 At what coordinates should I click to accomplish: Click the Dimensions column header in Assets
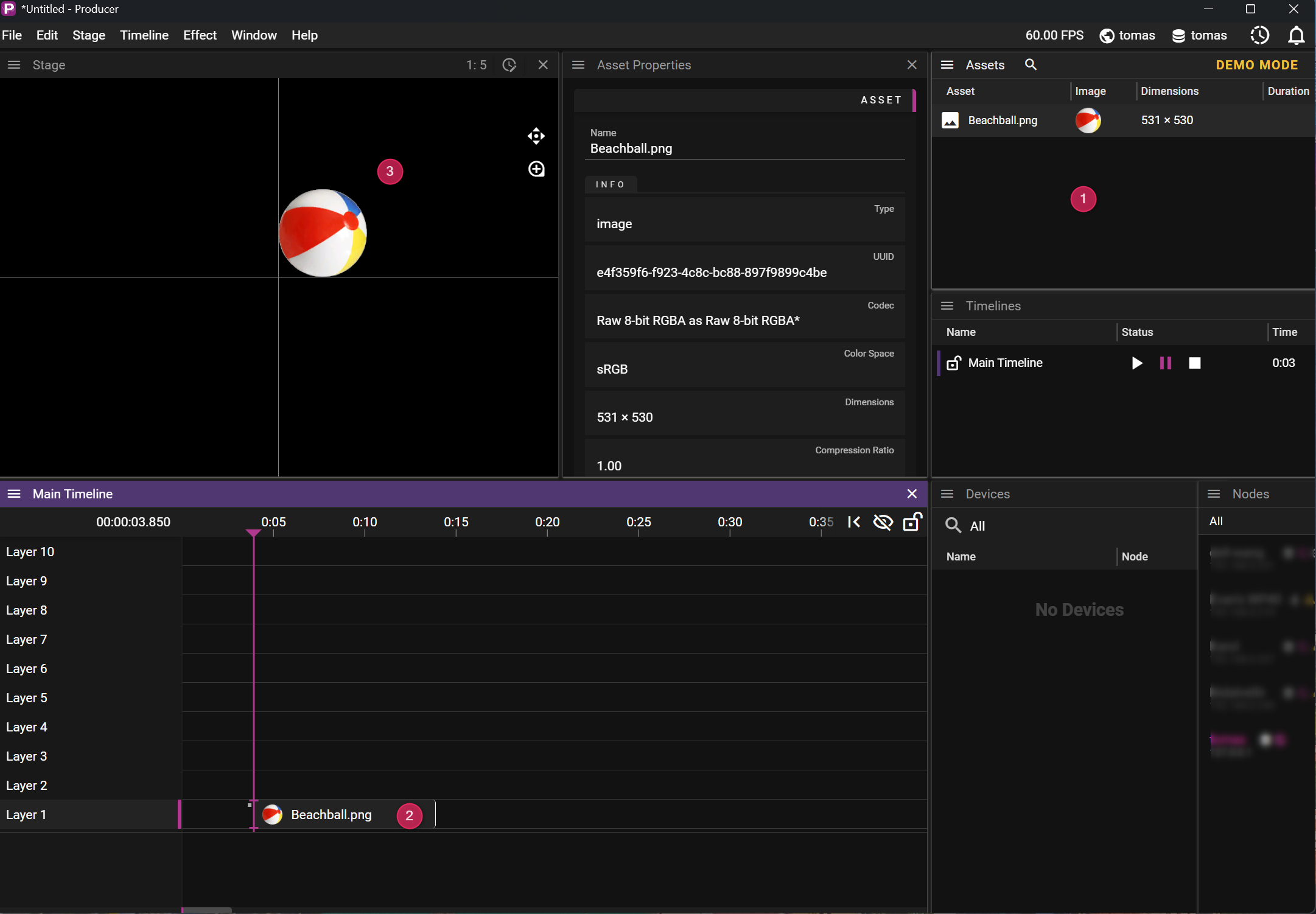1169,91
